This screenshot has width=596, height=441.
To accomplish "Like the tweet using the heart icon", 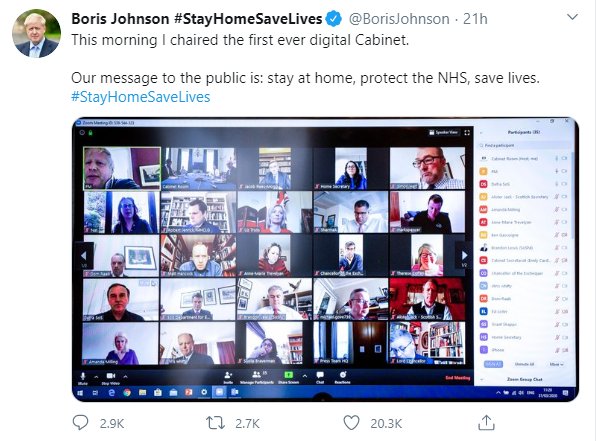I will pyautogui.click(x=351, y=423).
